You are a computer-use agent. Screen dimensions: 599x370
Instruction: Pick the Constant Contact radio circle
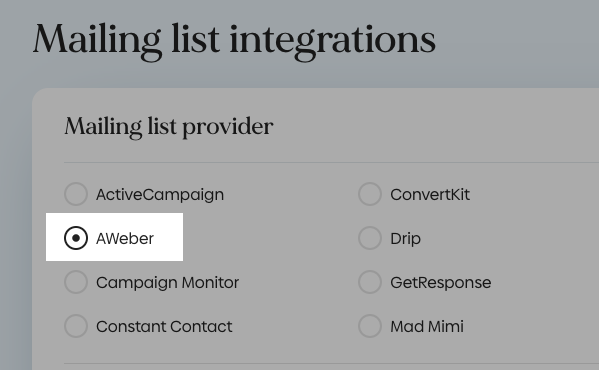(x=76, y=326)
